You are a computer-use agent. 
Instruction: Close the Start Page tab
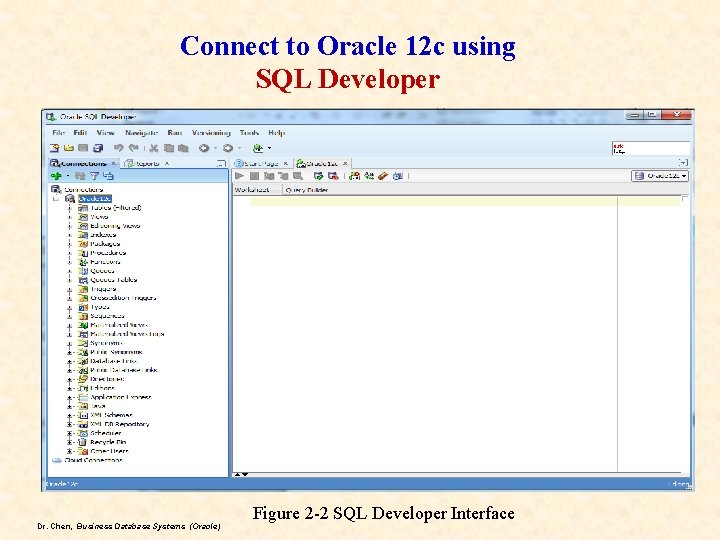(286, 163)
